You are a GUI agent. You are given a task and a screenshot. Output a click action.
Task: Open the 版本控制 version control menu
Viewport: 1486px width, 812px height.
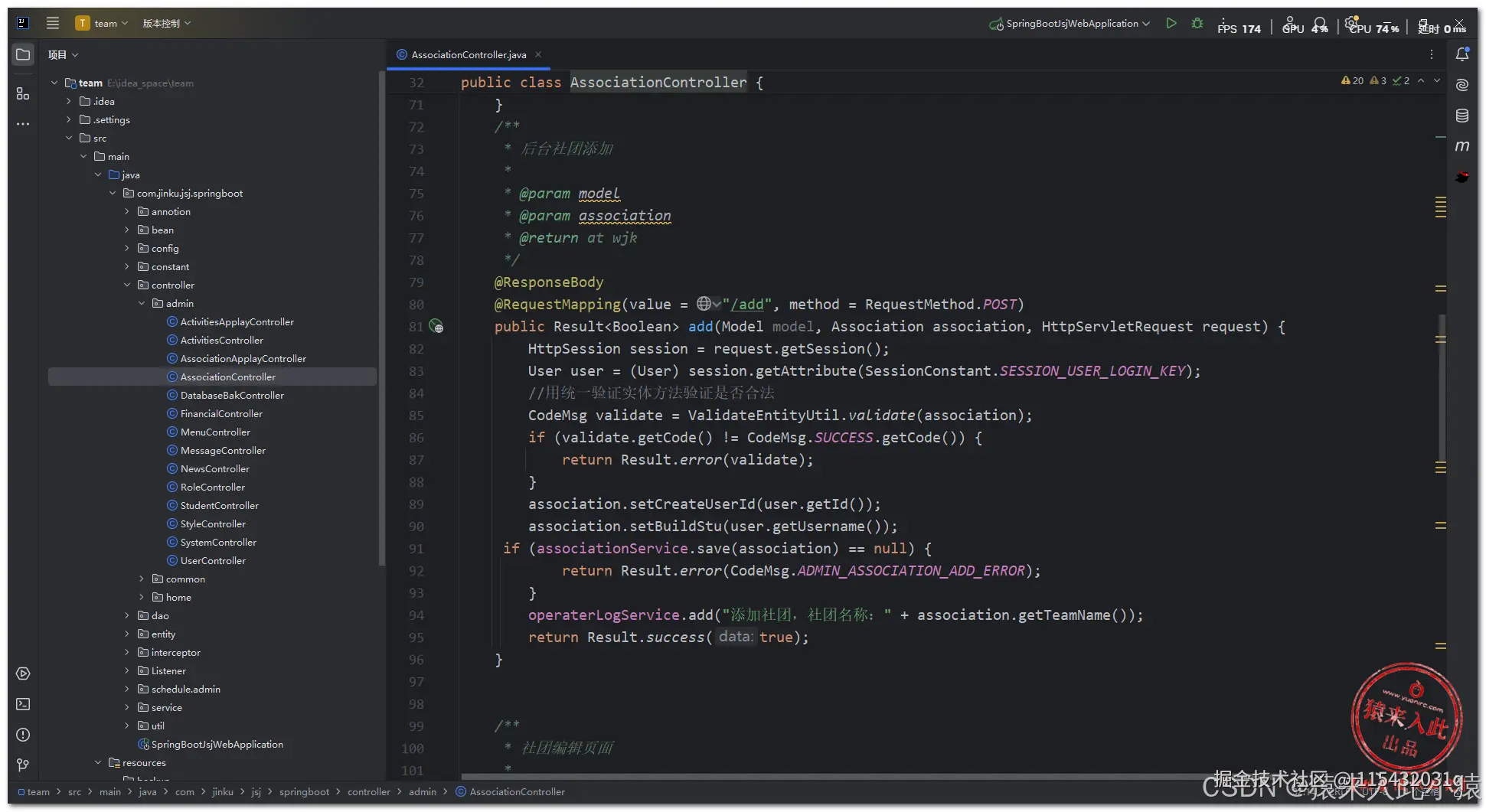tap(167, 23)
